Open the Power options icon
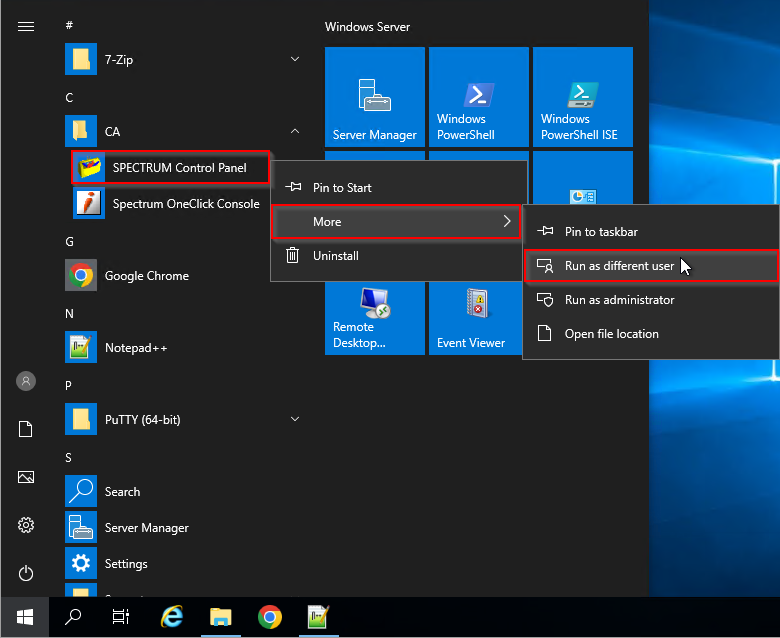The image size is (780, 638). pyautogui.click(x=26, y=573)
